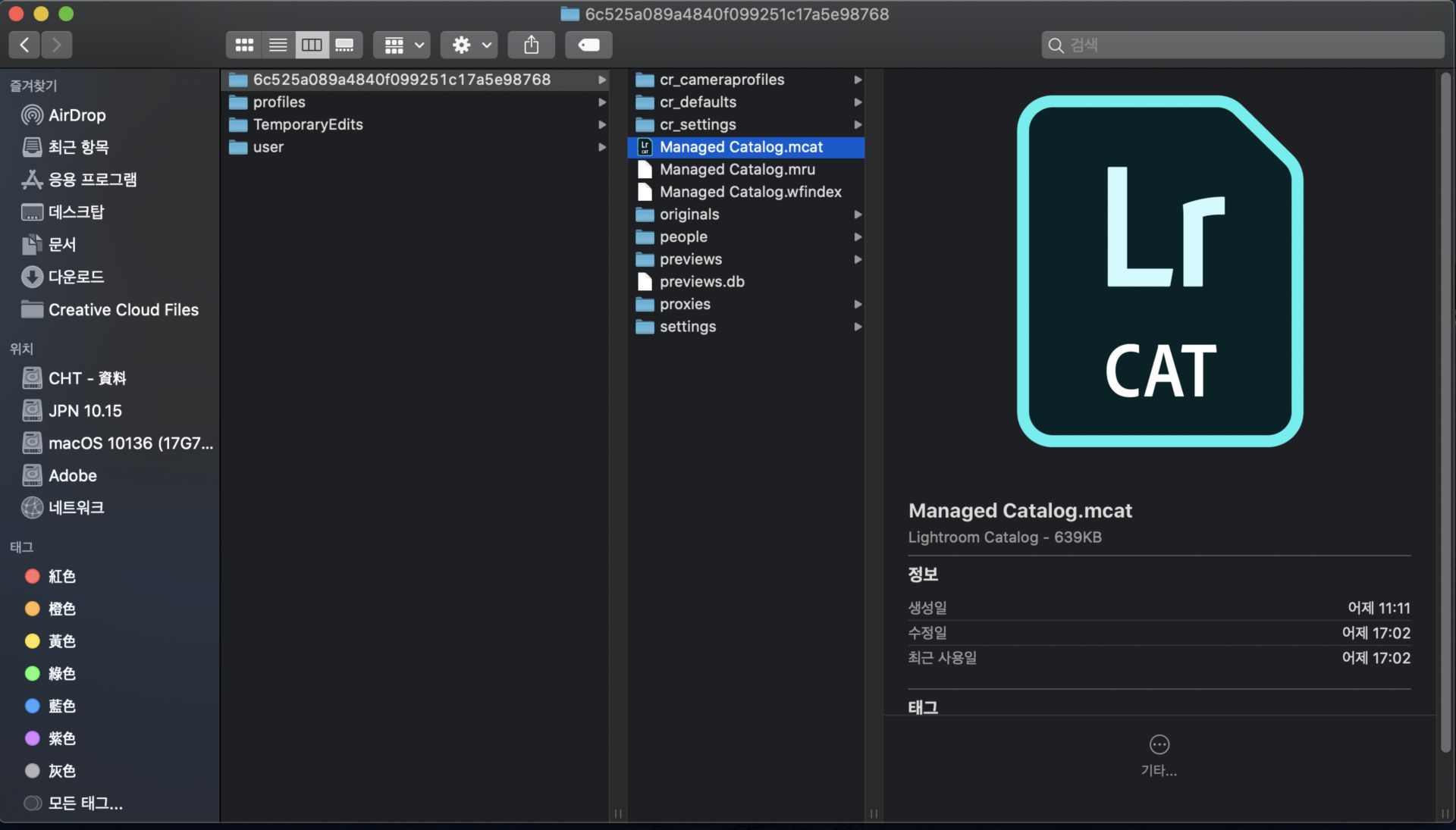Select the previews.db file

701,282
